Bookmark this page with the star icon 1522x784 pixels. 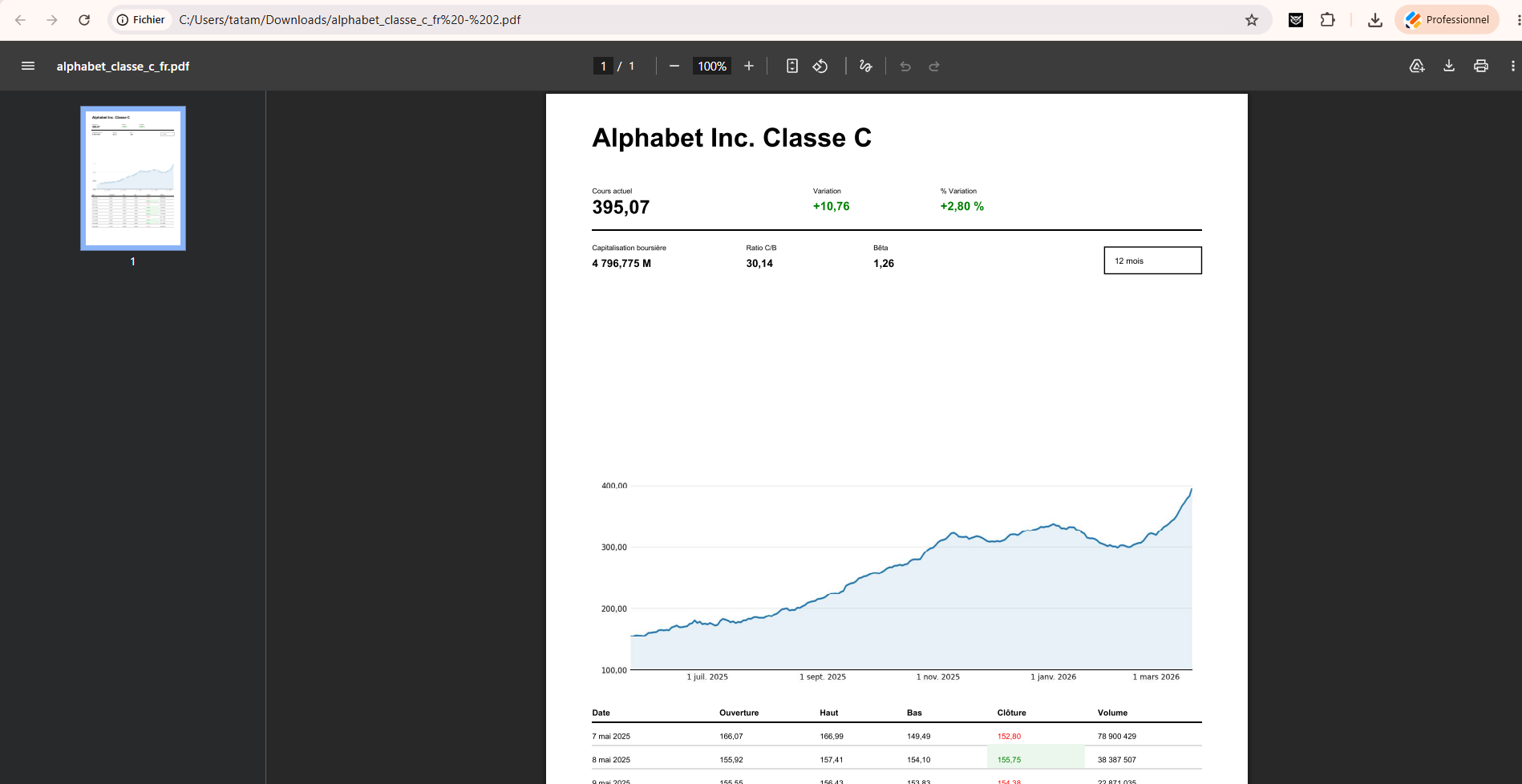tap(1252, 20)
